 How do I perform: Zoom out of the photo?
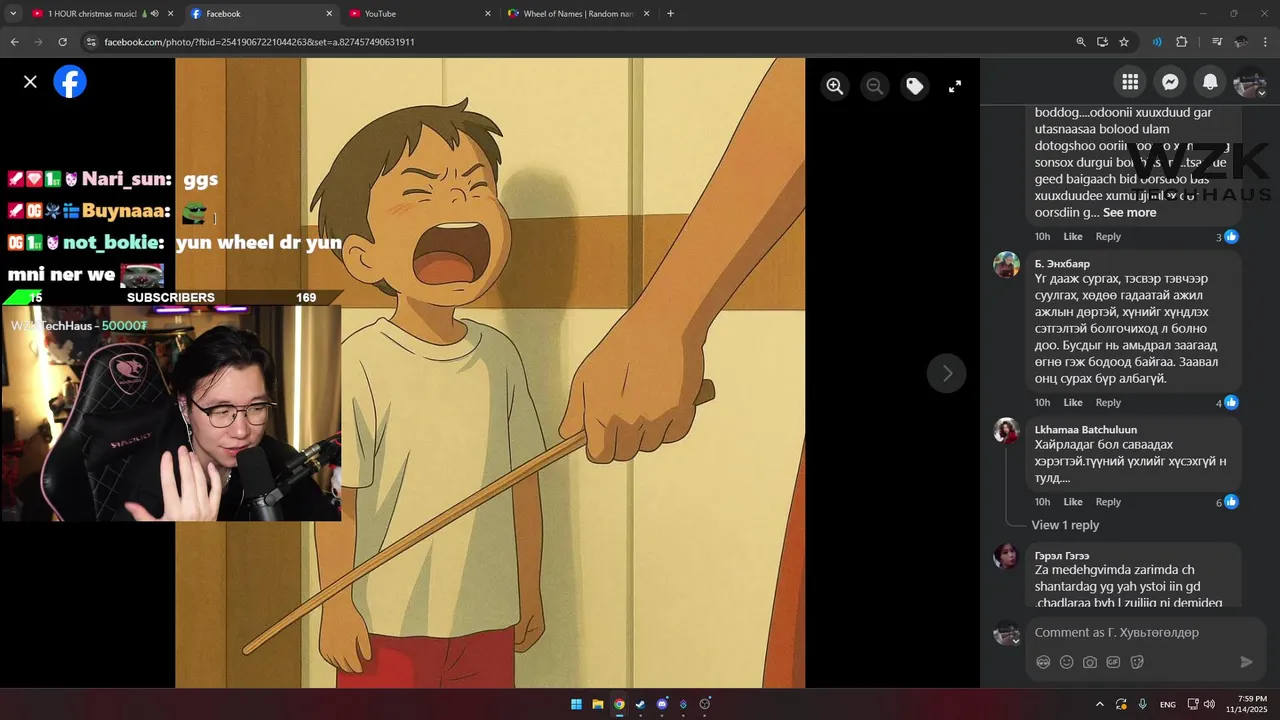point(875,86)
